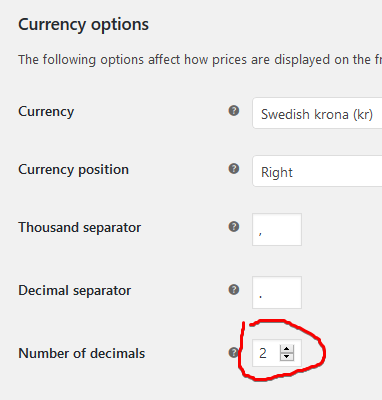Click the Currency position label
This screenshot has width=382, height=400.
coord(73,170)
